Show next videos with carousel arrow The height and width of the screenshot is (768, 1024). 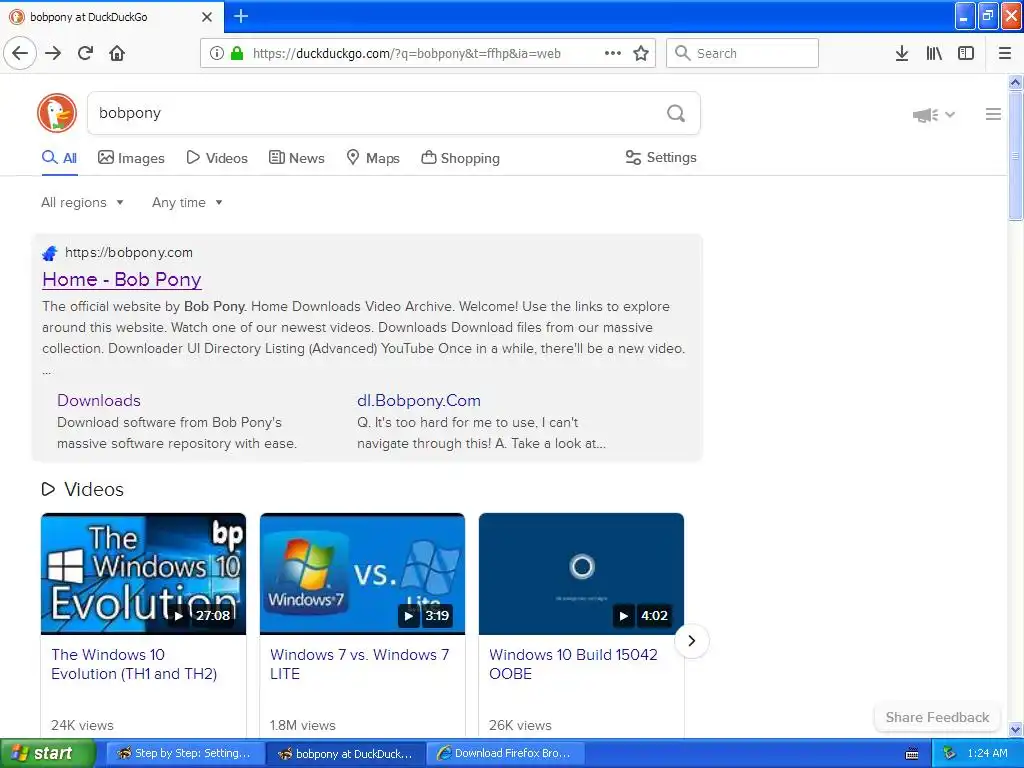[x=692, y=641]
